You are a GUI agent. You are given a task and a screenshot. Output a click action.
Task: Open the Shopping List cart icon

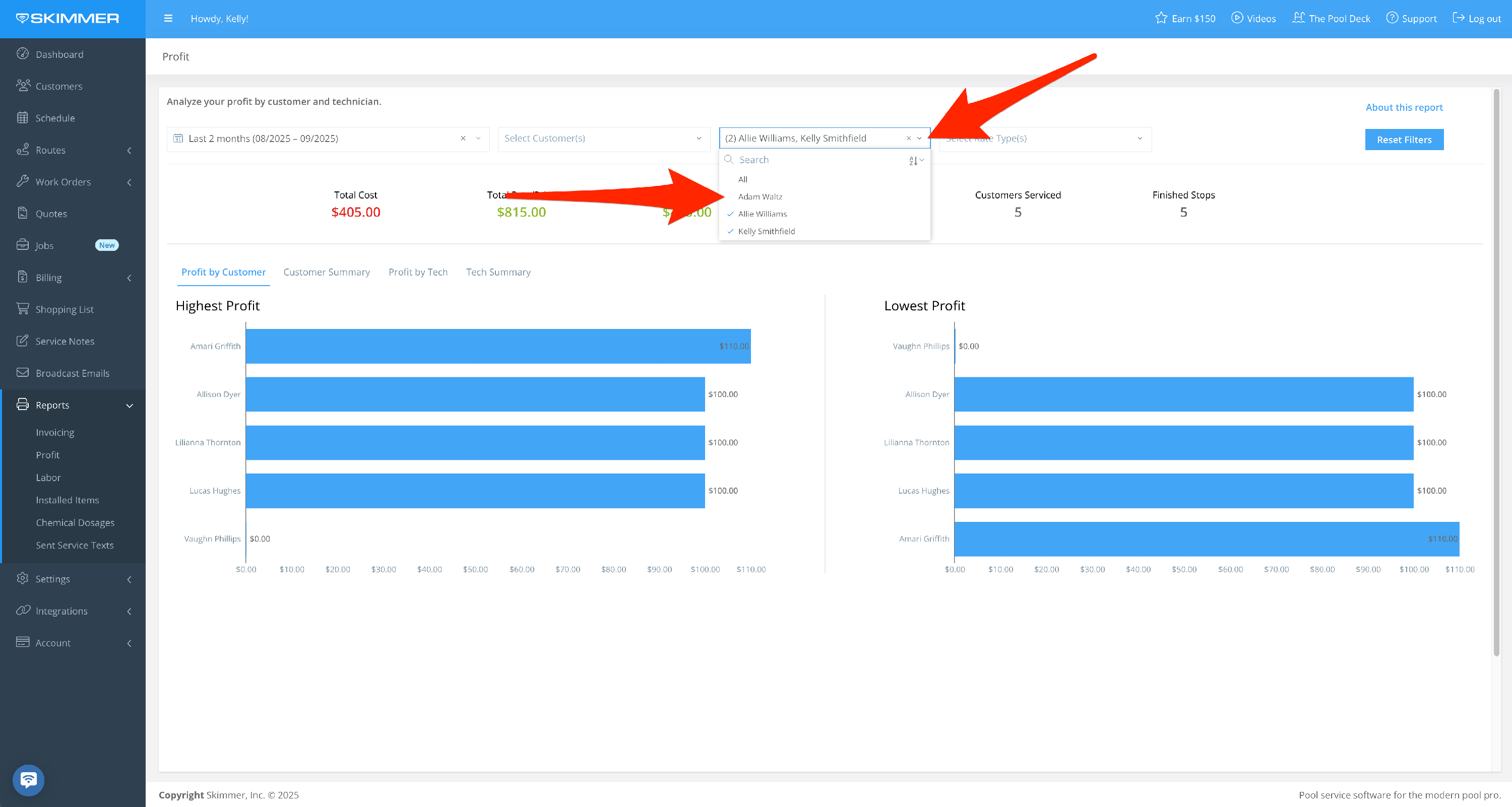click(x=22, y=308)
